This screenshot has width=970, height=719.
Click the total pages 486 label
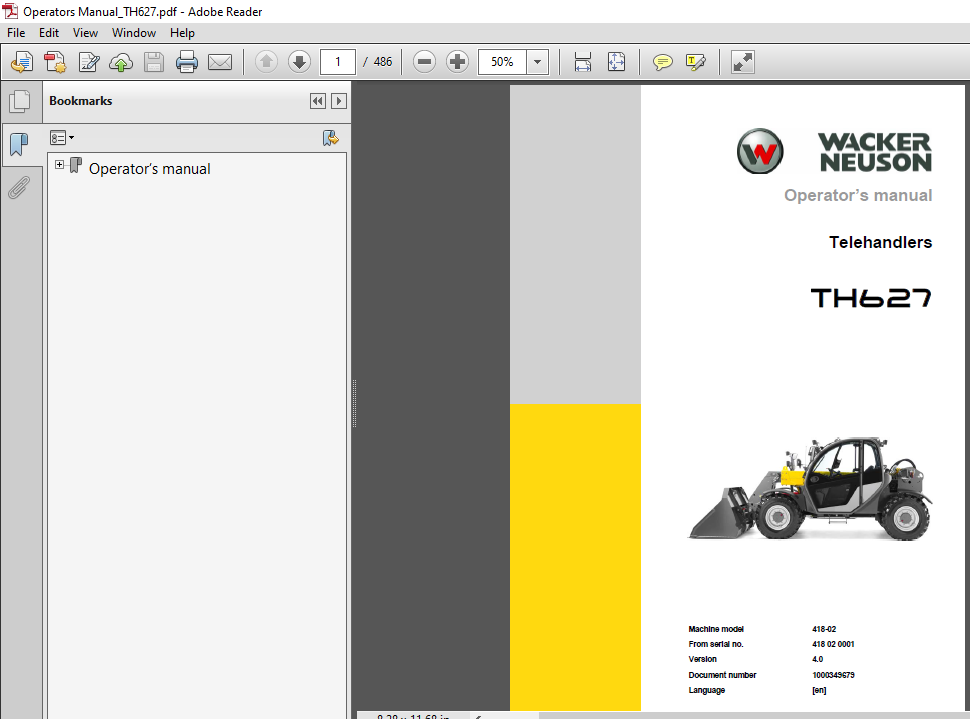(x=383, y=62)
